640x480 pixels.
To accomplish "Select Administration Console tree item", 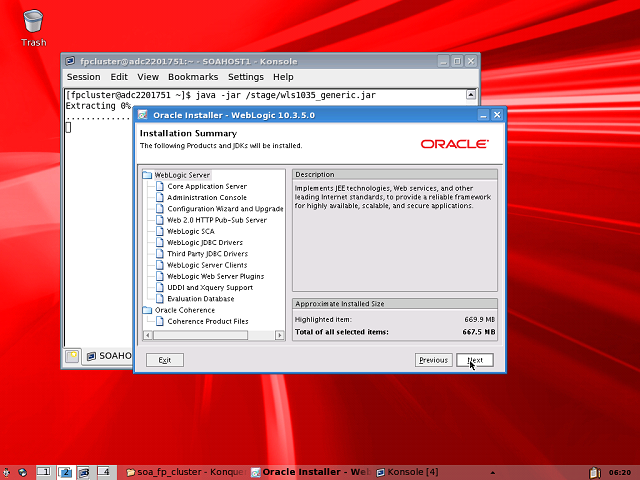I will (207, 198).
